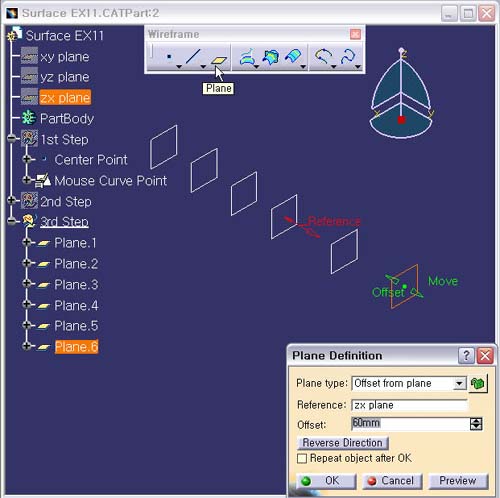Click the Reverse Direction button
This screenshot has width=500, height=498.
(342, 443)
